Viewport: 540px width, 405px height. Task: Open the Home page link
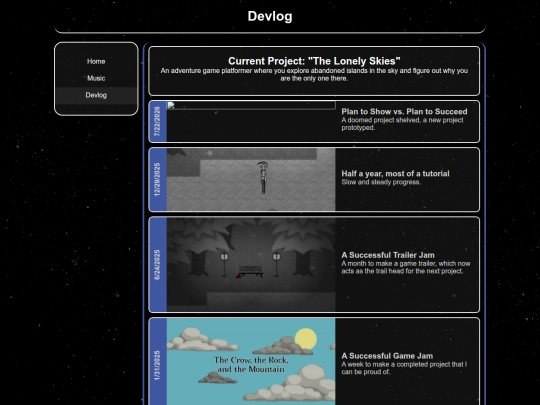click(x=96, y=61)
